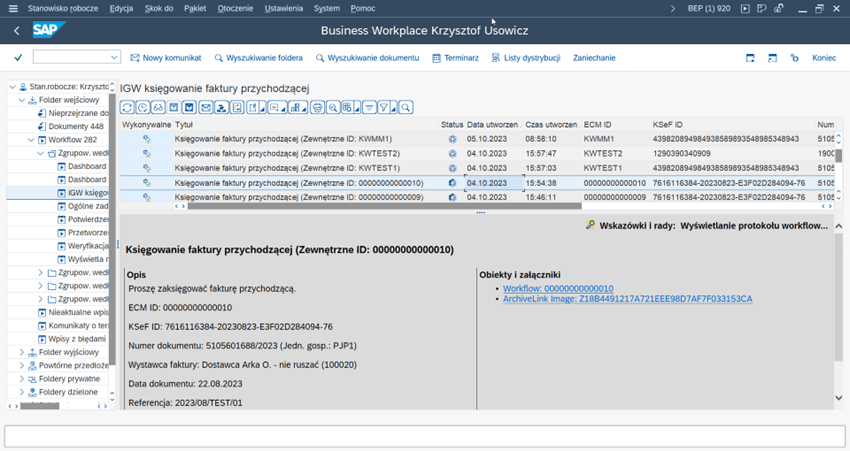Open the hamburger menu icon at top left

[x=14, y=8]
